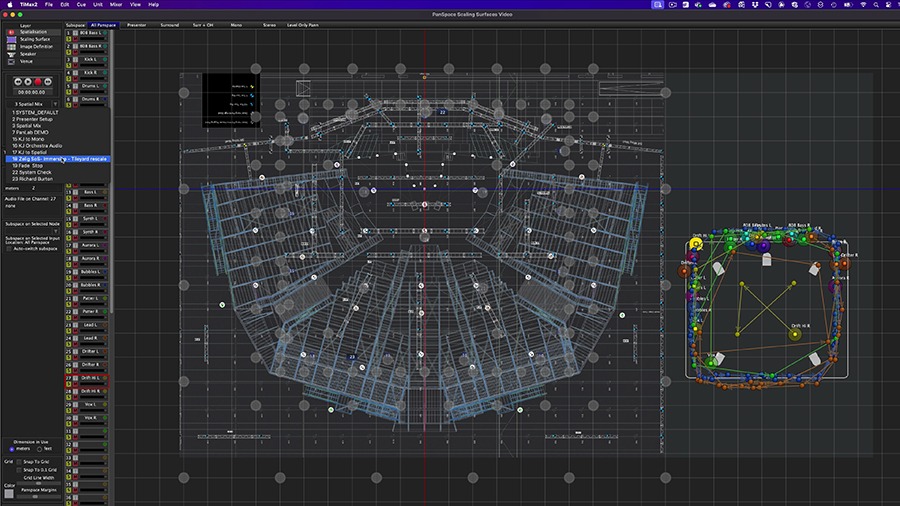Click the play transport button

coord(29,81)
